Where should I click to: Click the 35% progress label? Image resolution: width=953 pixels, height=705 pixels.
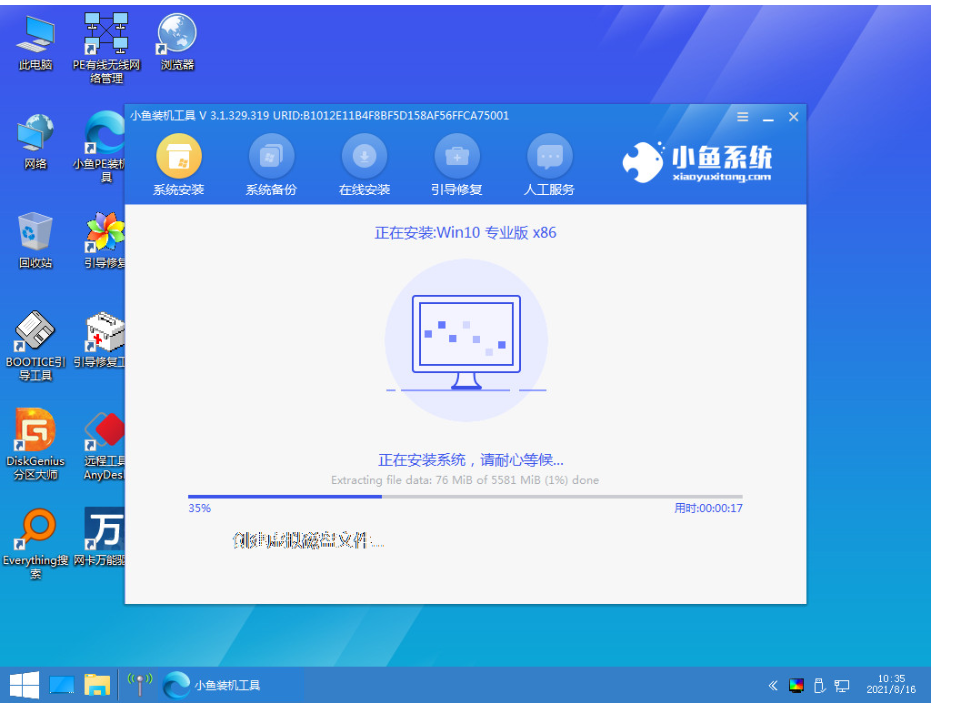pyautogui.click(x=199, y=508)
